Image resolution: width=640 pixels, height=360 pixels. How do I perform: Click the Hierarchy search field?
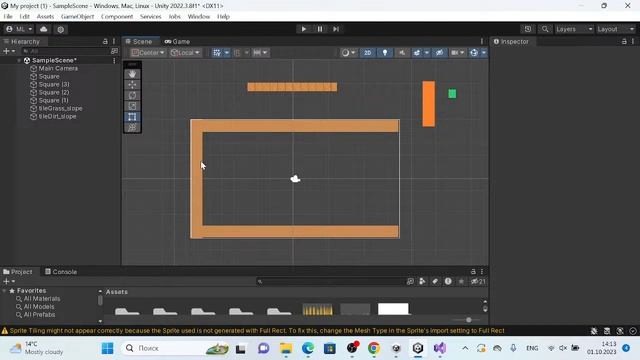click(x=66, y=51)
